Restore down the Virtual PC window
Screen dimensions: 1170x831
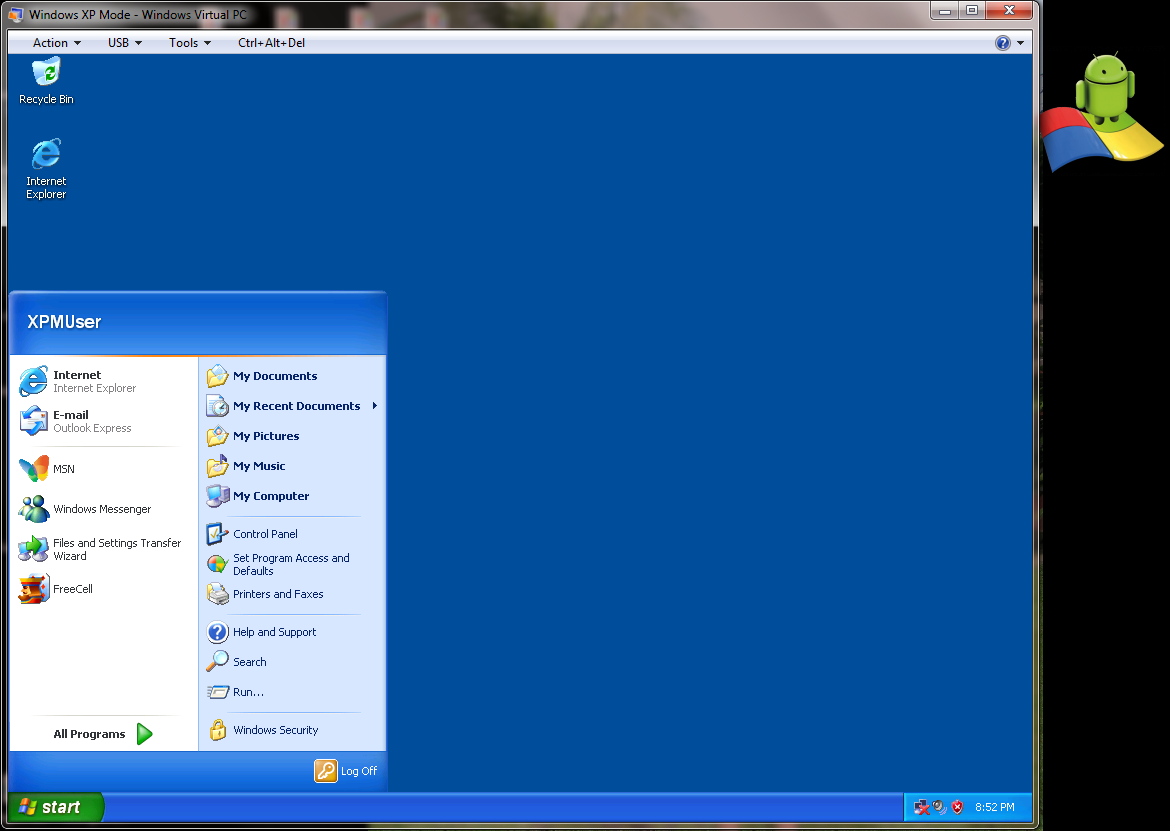[972, 10]
